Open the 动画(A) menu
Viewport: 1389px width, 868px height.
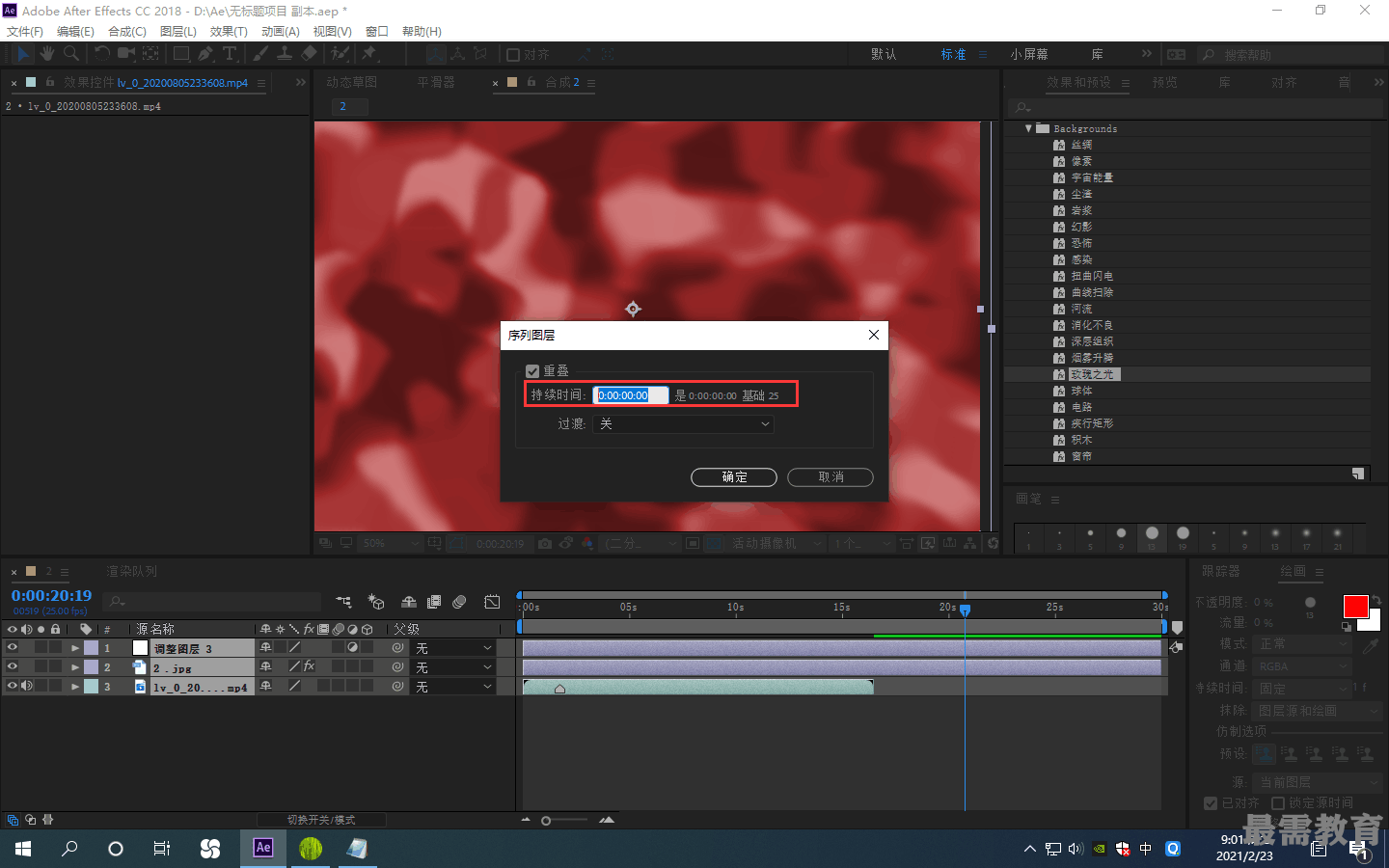[281, 32]
